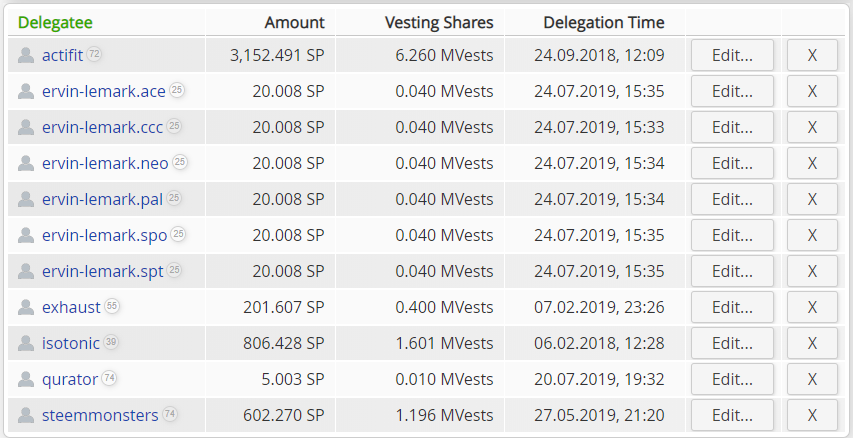This screenshot has width=853, height=438.
Task: Click the user icon beside isotonic
Action: pos(26,343)
